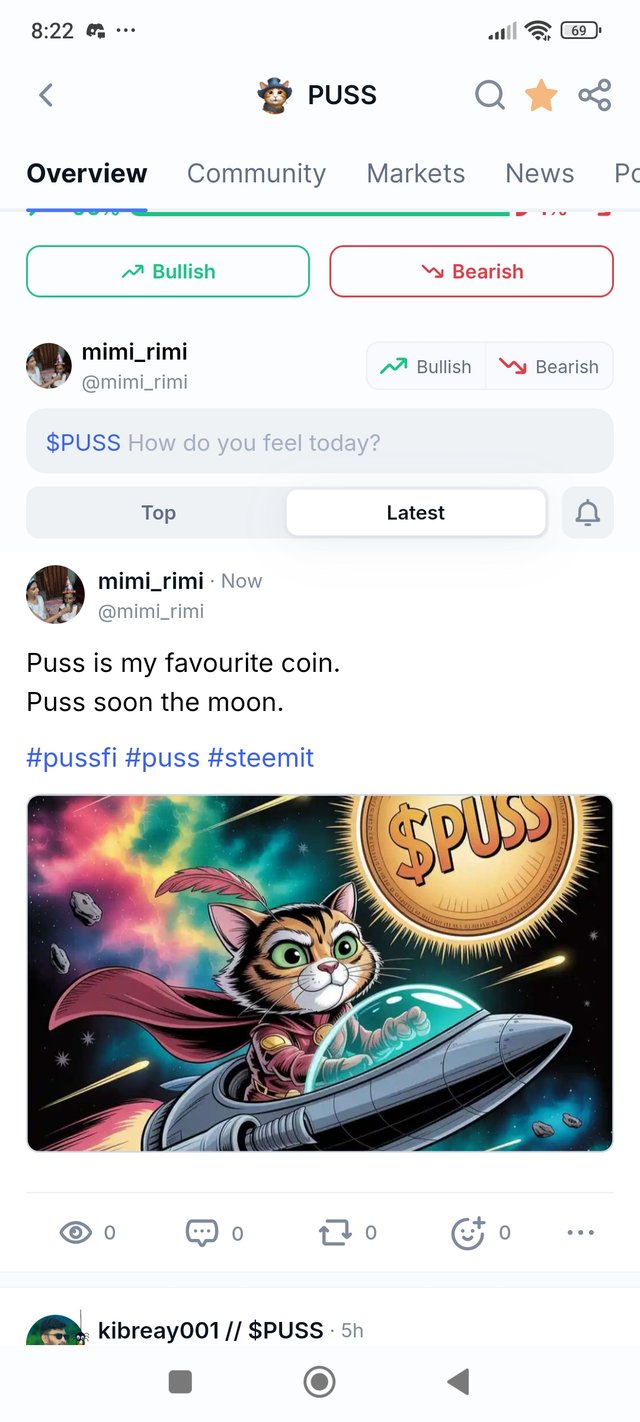The width and height of the screenshot is (640, 1422).
Task: Open the Markets tab
Action: (415, 173)
